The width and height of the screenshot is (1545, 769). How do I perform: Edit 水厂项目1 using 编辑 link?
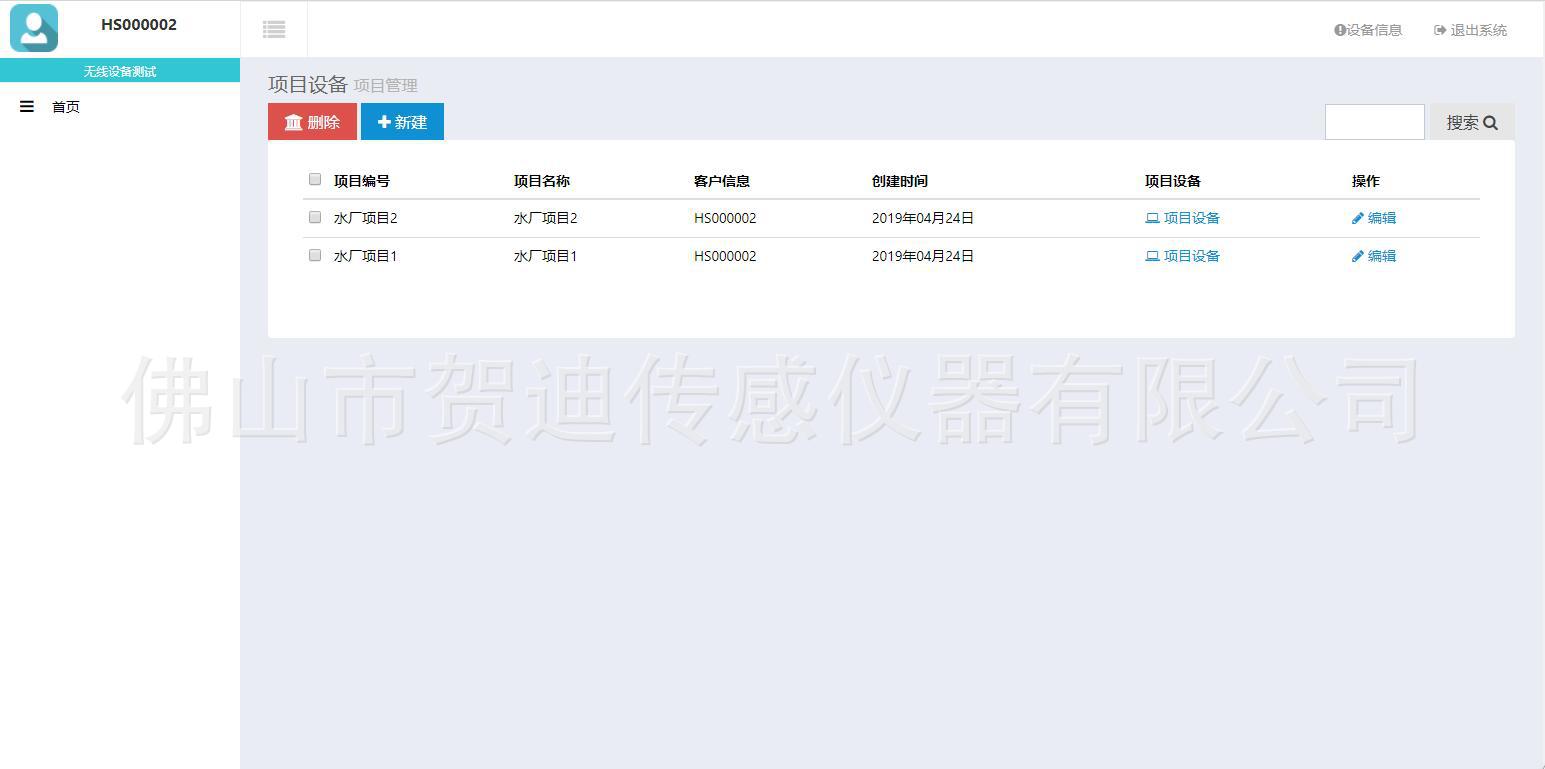click(x=1374, y=256)
